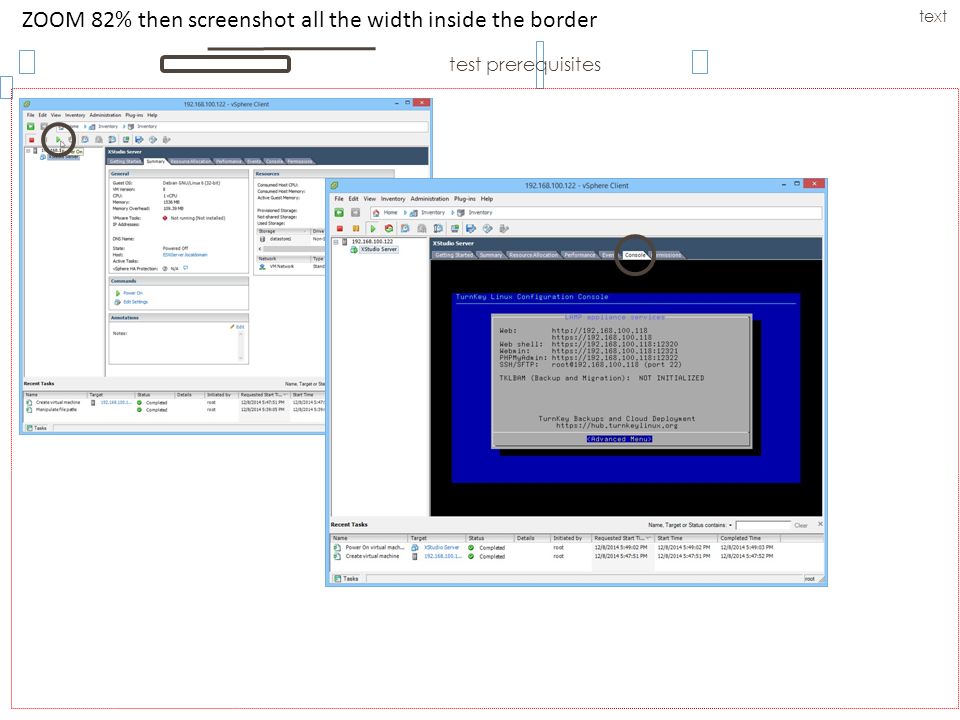Collapse 192.168.100.122 host node in Console window tree

point(336,242)
